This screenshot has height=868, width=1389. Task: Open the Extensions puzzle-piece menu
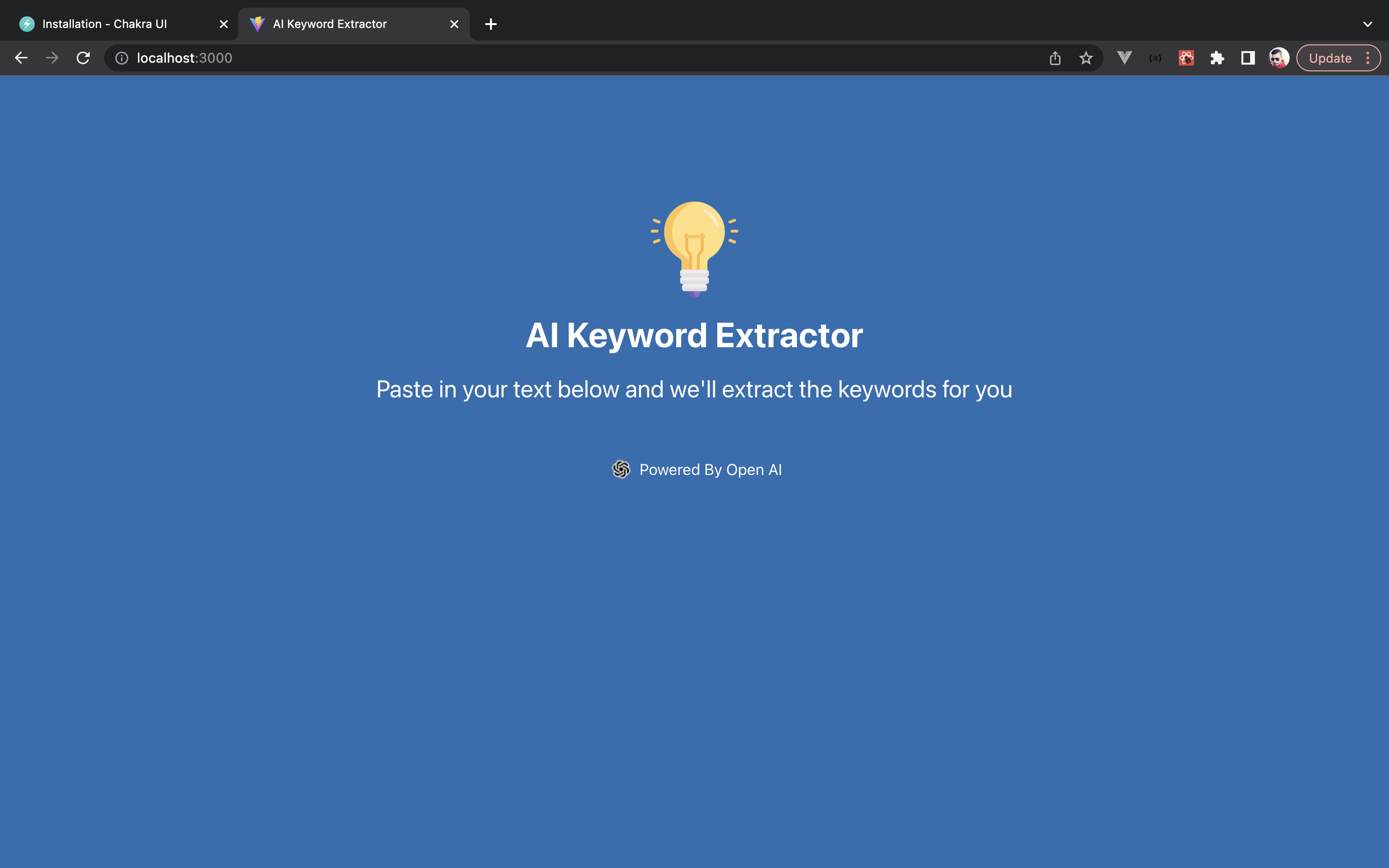pyautogui.click(x=1217, y=57)
